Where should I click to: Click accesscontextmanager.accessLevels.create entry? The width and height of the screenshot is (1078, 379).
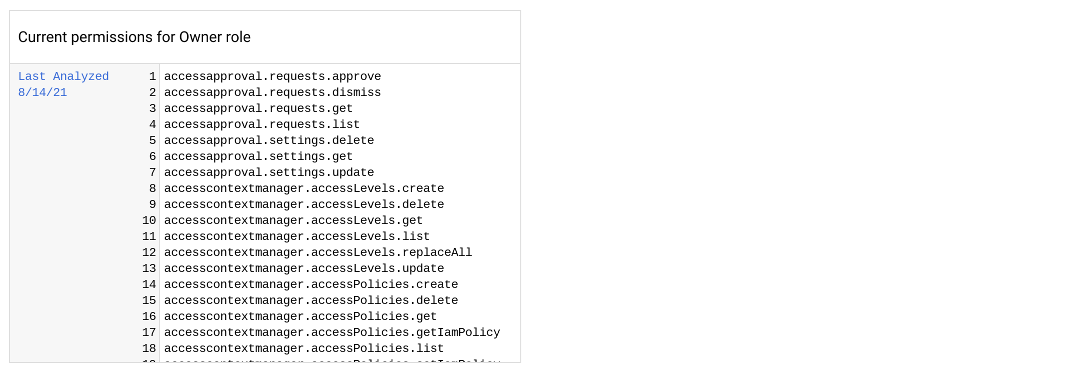(x=304, y=188)
